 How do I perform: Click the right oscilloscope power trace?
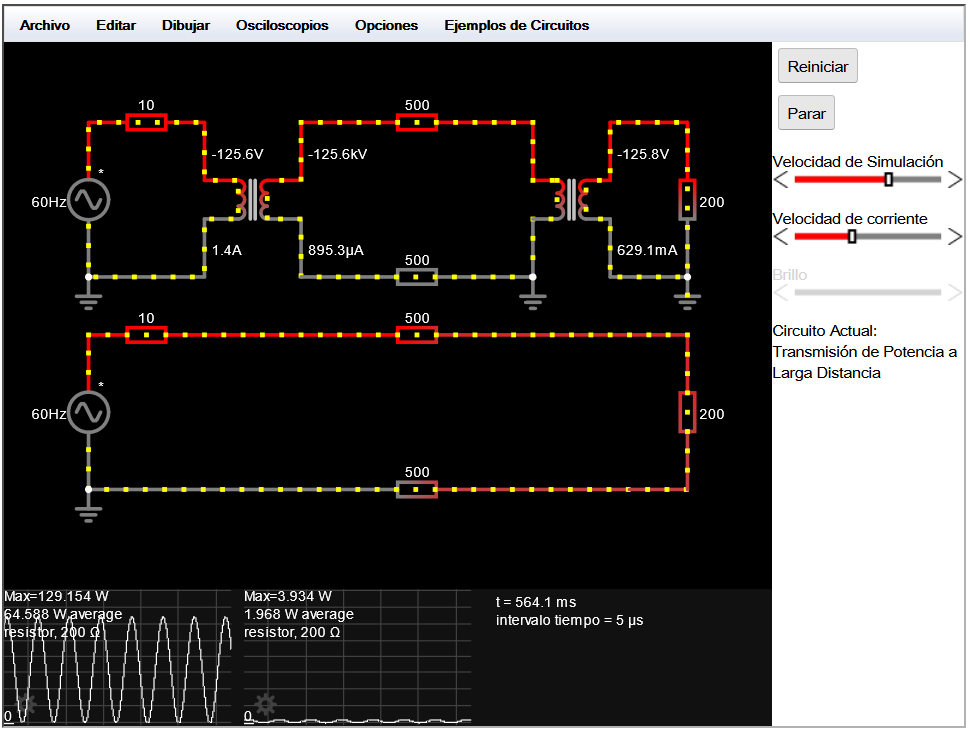[x=358, y=721]
